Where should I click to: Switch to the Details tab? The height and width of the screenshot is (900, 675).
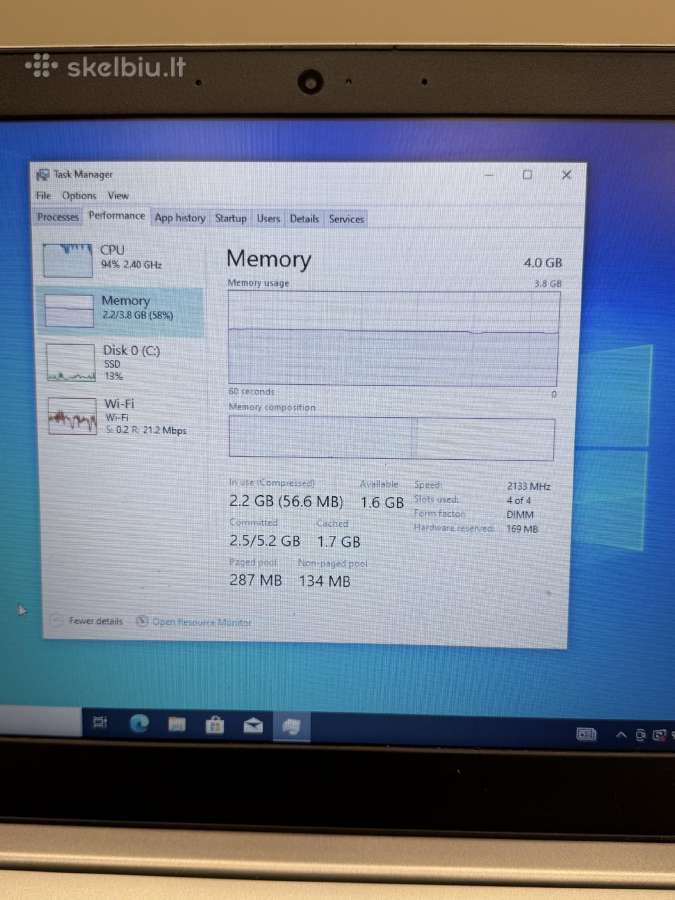[304, 219]
